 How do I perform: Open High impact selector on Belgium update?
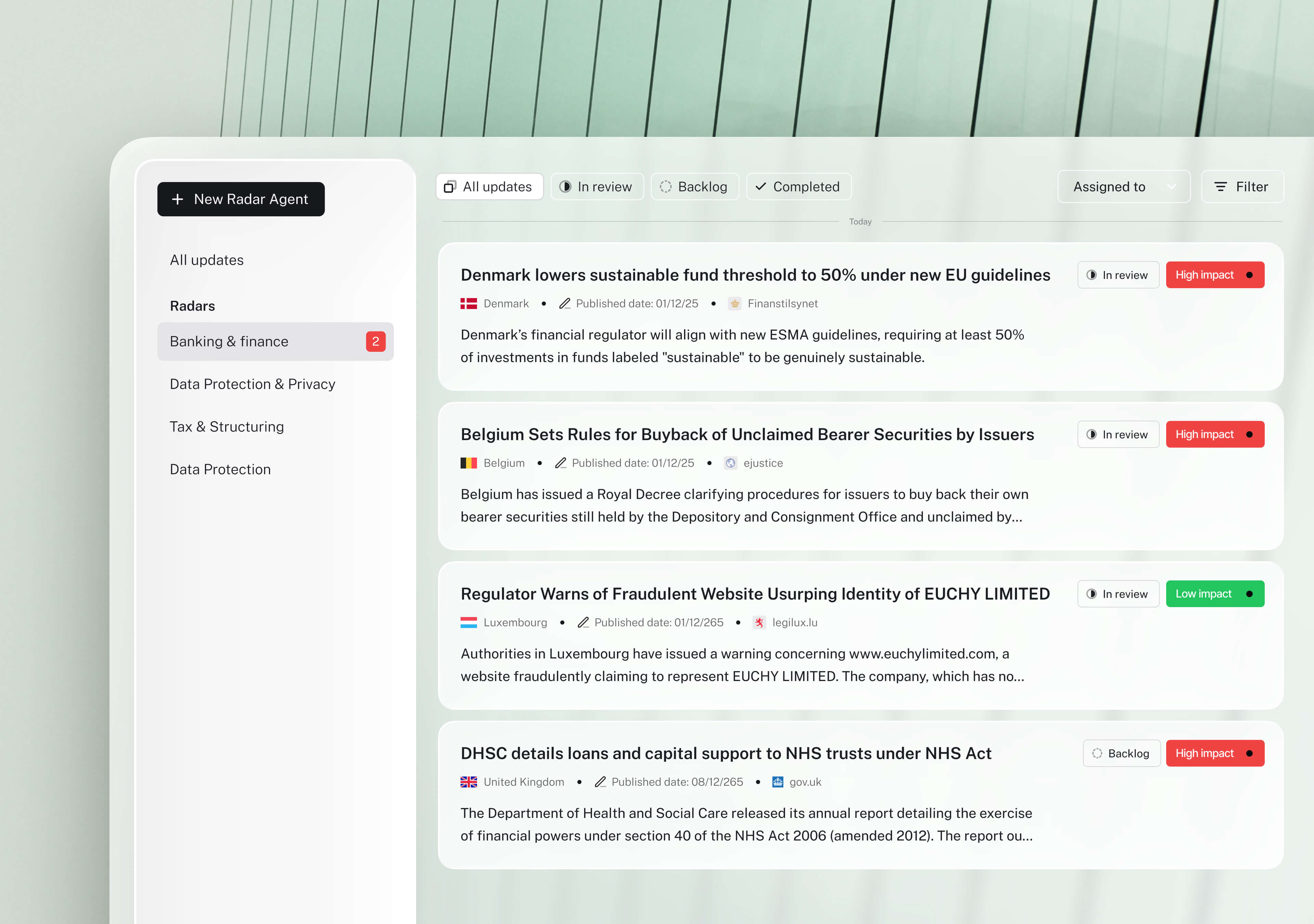pyautogui.click(x=1214, y=435)
